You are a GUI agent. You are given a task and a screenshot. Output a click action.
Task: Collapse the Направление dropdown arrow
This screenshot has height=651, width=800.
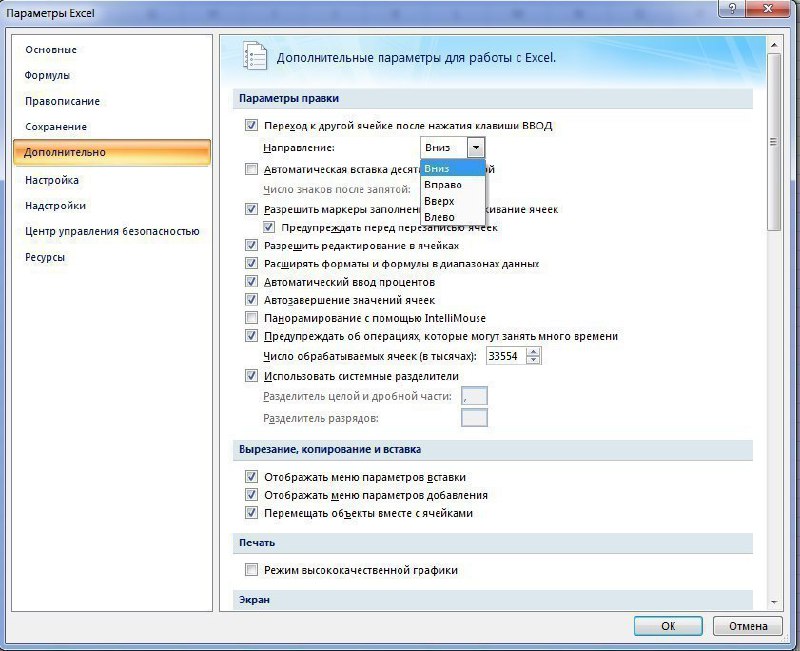(x=476, y=148)
